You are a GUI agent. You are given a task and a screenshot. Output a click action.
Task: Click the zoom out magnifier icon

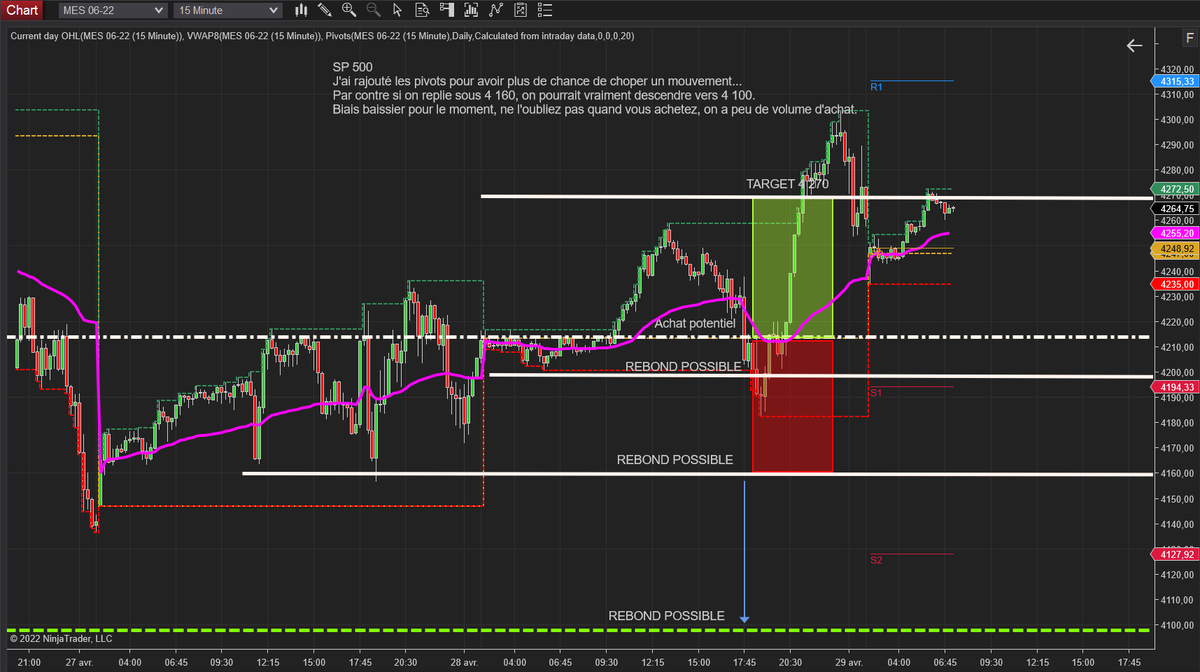coord(373,10)
